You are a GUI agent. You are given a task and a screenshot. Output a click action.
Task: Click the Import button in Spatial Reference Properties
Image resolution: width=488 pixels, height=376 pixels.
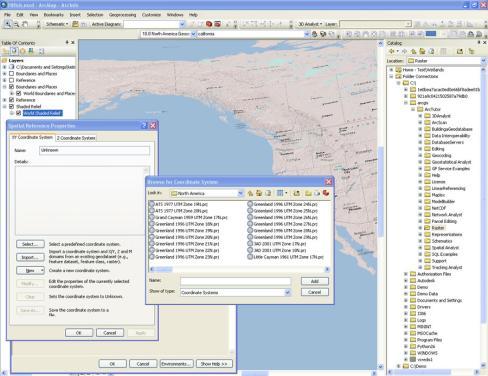pyautogui.click(x=30, y=257)
